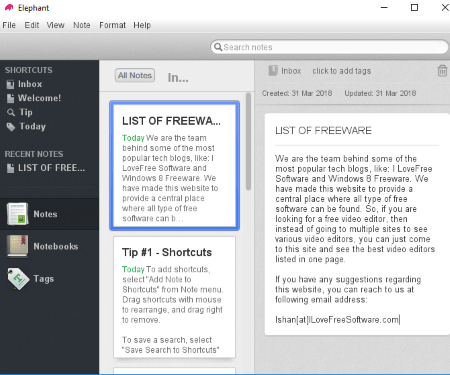Click the Ishan[at]ILoveFreeSoftware.com line
This screenshot has width=450, height=375.
pos(337,320)
